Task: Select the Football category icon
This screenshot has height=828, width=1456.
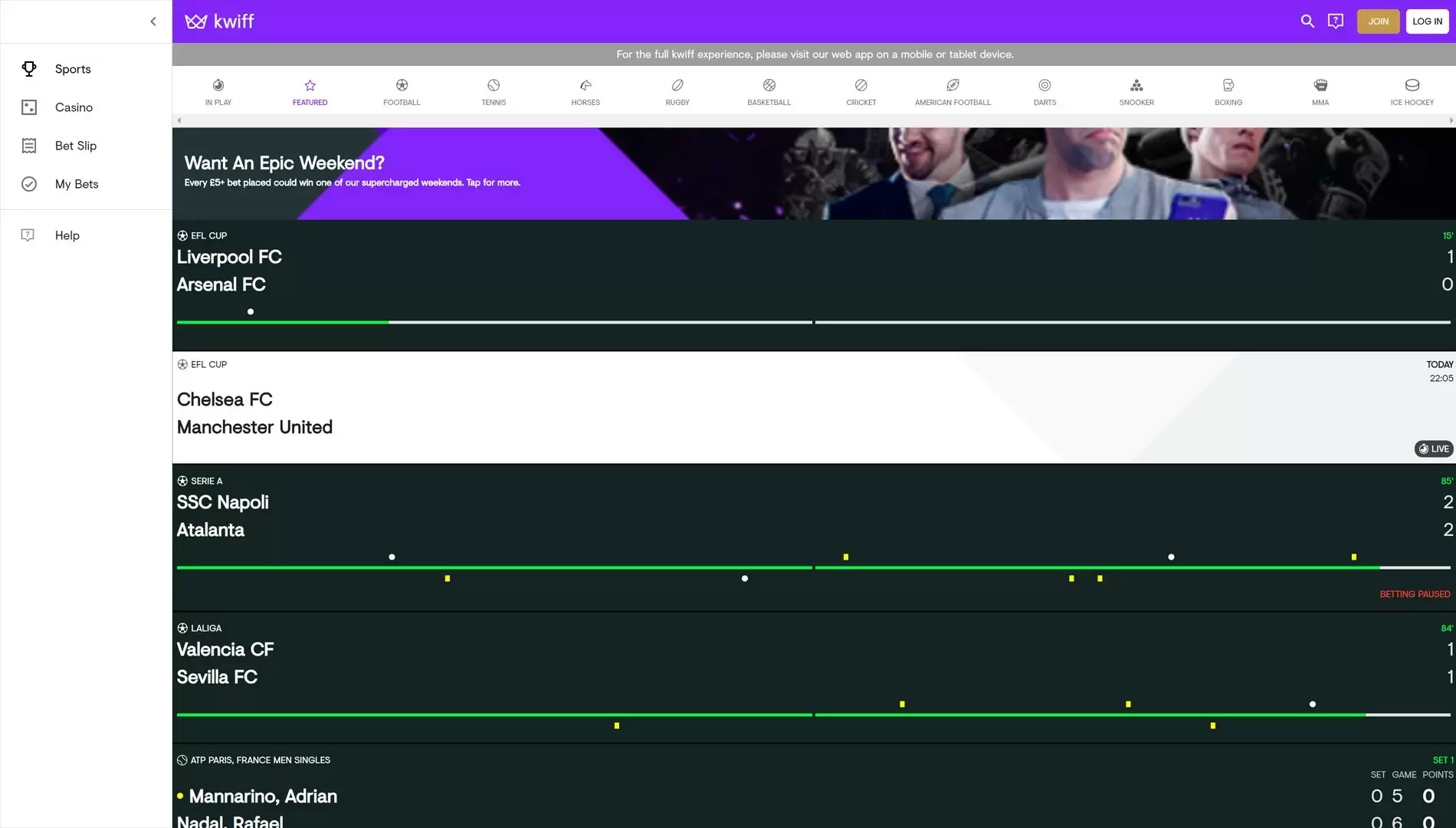Action: [402, 85]
